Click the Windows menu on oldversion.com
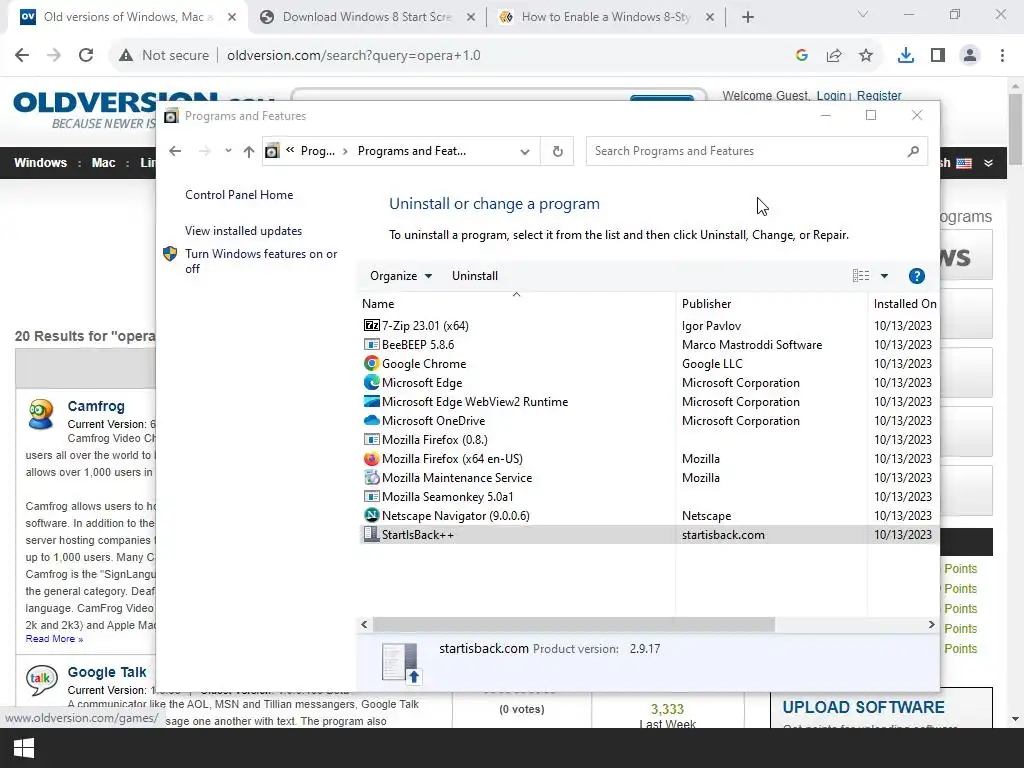1024x768 pixels. (x=40, y=163)
